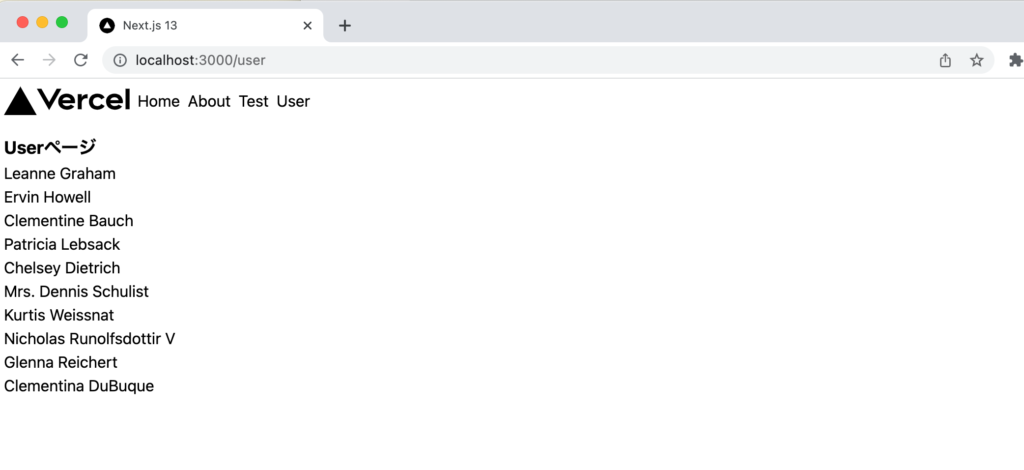Close the Next.js 13 tab
This screenshot has height=470, width=1024.
tap(308, 25)
